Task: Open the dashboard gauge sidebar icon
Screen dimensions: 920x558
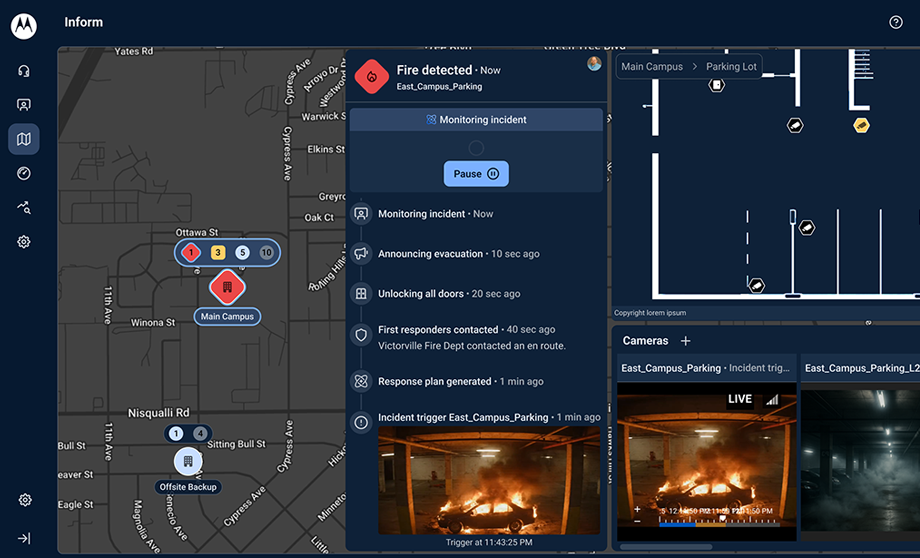Action: point(24,173)
